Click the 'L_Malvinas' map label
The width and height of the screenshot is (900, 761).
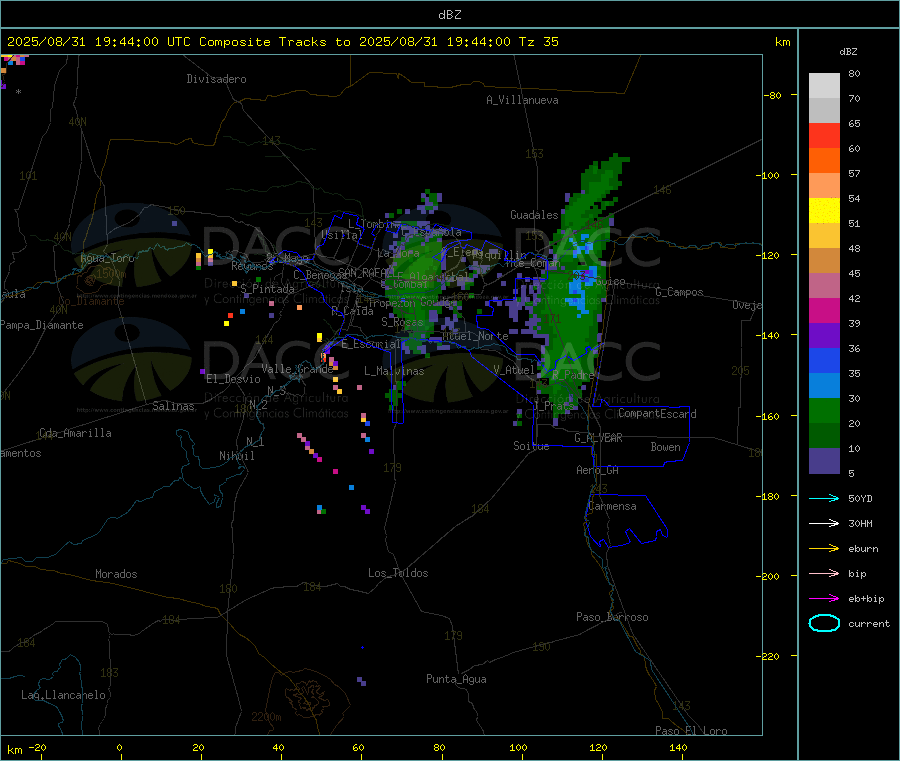click(x=394, y=371)
